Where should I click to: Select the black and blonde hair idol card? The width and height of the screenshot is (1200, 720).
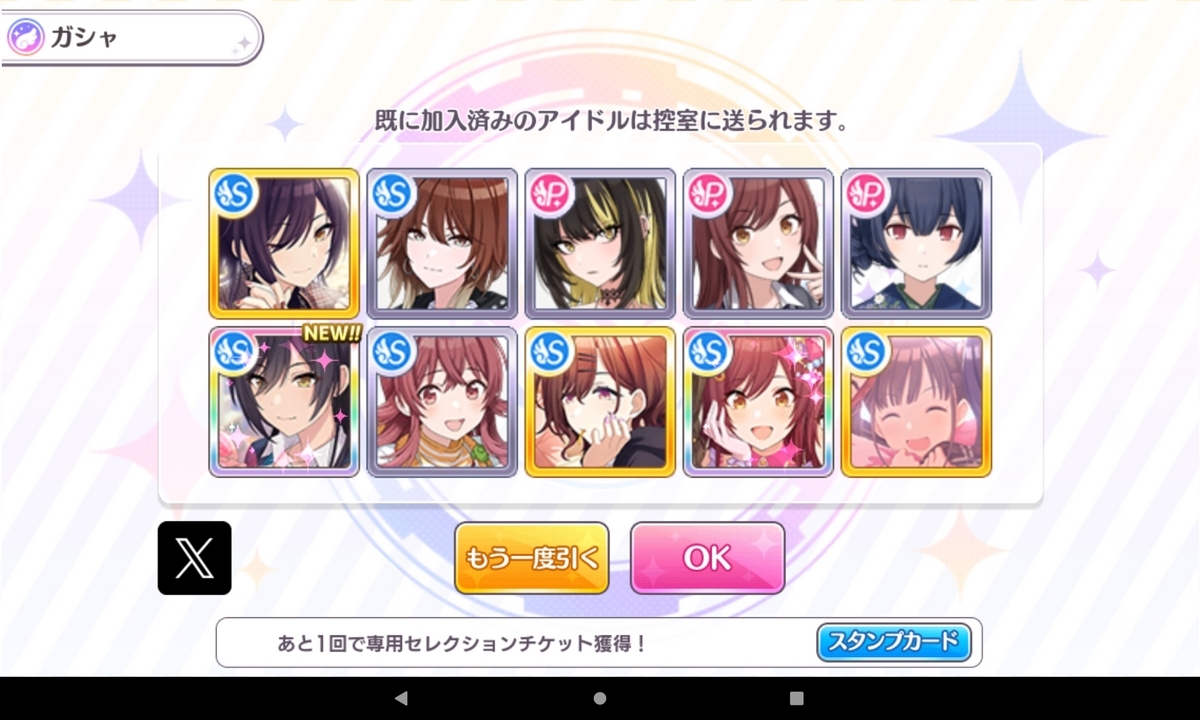pos(600,243)
